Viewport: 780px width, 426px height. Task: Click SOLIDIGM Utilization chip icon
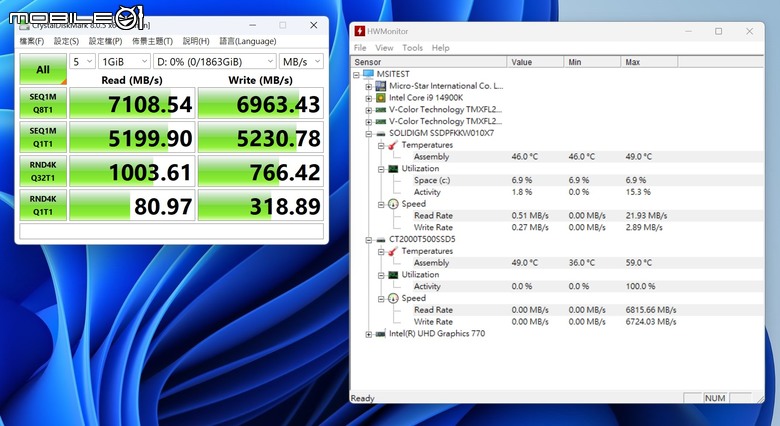(393, 169)
